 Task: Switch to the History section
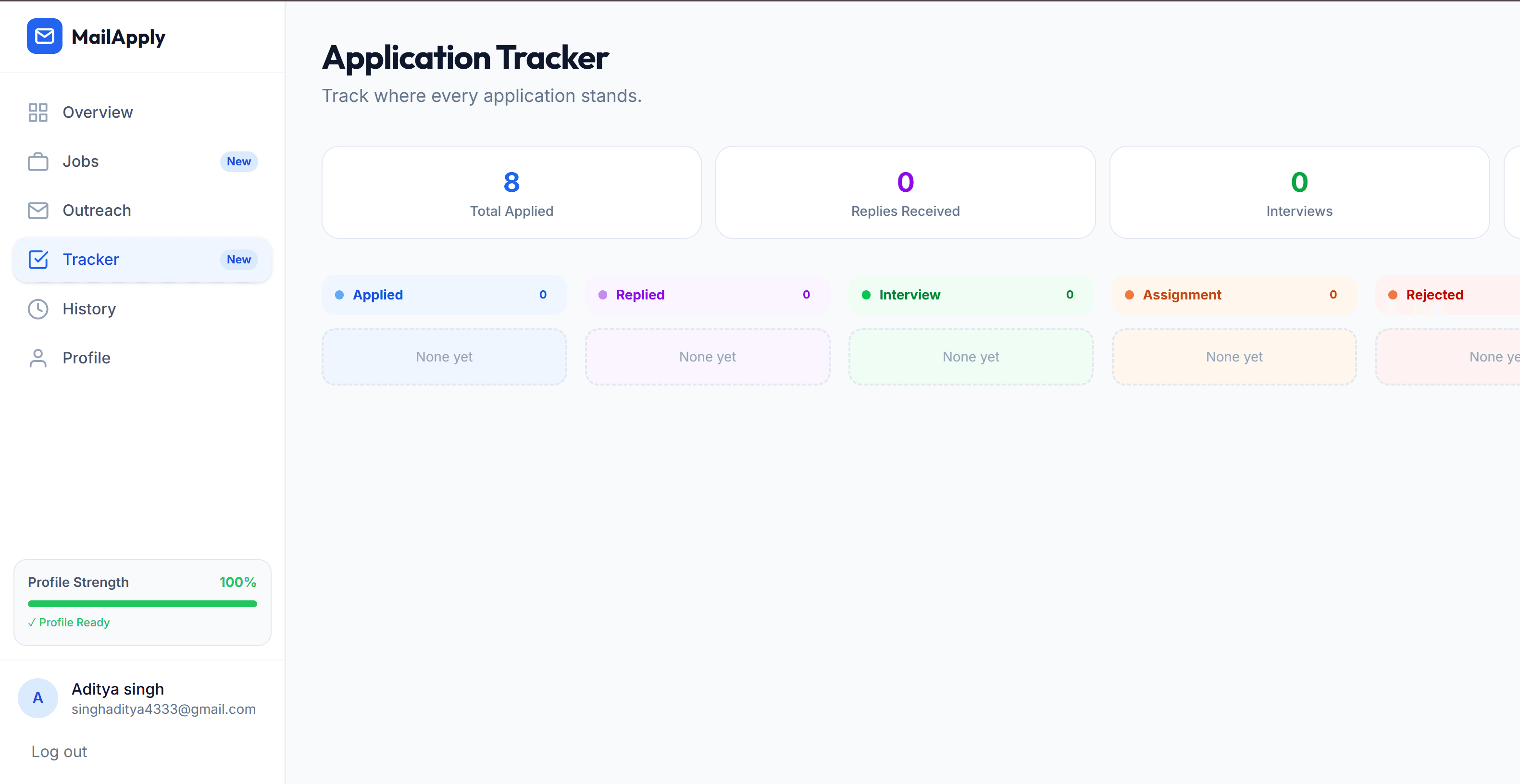coord(89,309)
